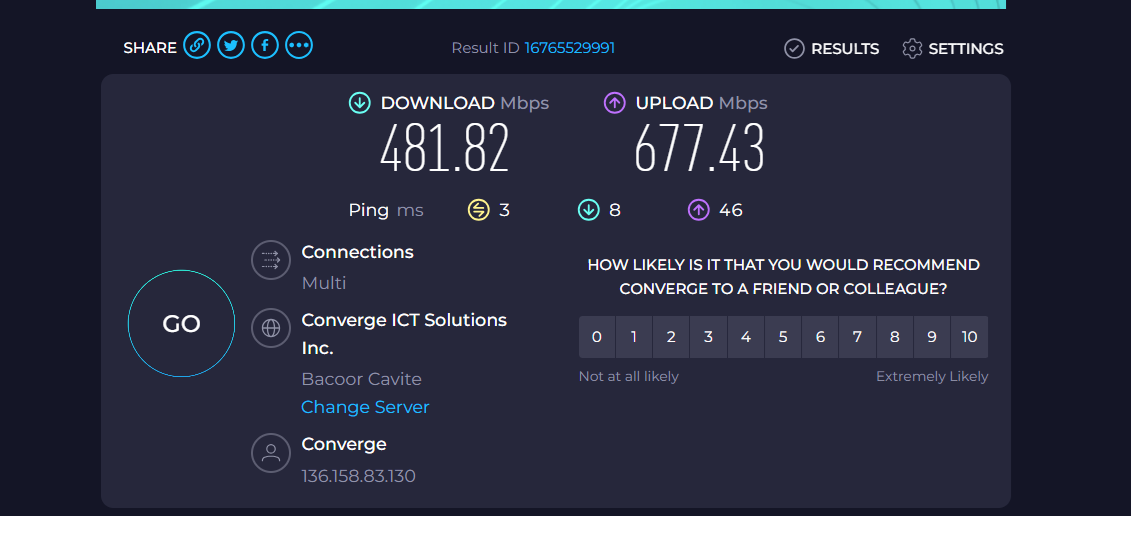The width and height of the screenshot is (1131, 551).
Task: Open the Settings page
Action: pyautogui.click(x=953, y=49)
